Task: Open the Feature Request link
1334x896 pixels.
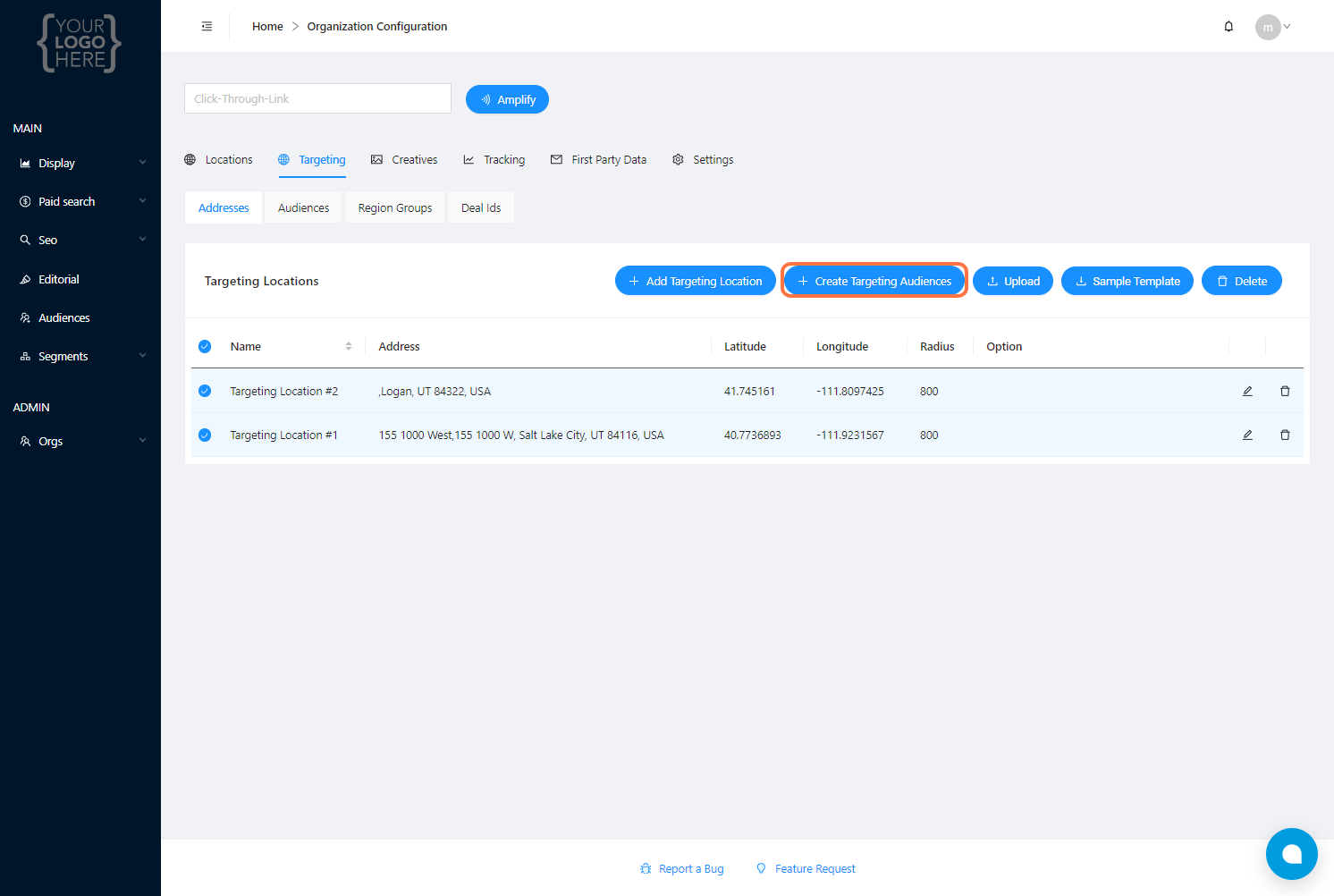Action: (806, 869)
